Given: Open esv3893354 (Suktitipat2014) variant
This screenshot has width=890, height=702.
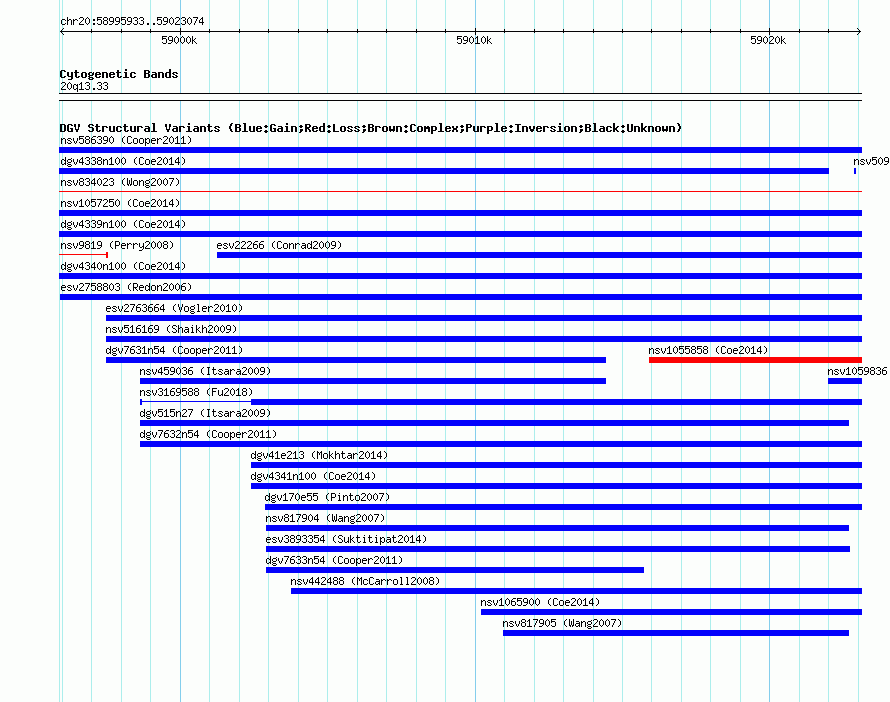Looking at the screenshot, I should (x=346, y=539).
